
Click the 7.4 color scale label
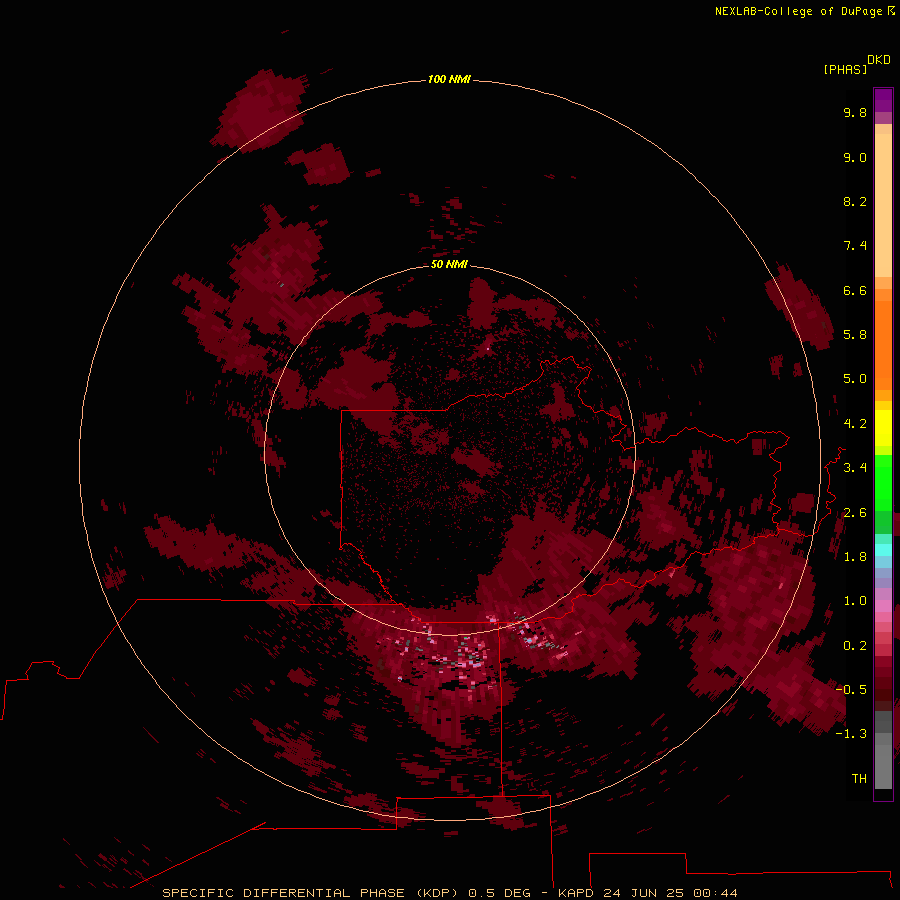click(x=855, y=246)
